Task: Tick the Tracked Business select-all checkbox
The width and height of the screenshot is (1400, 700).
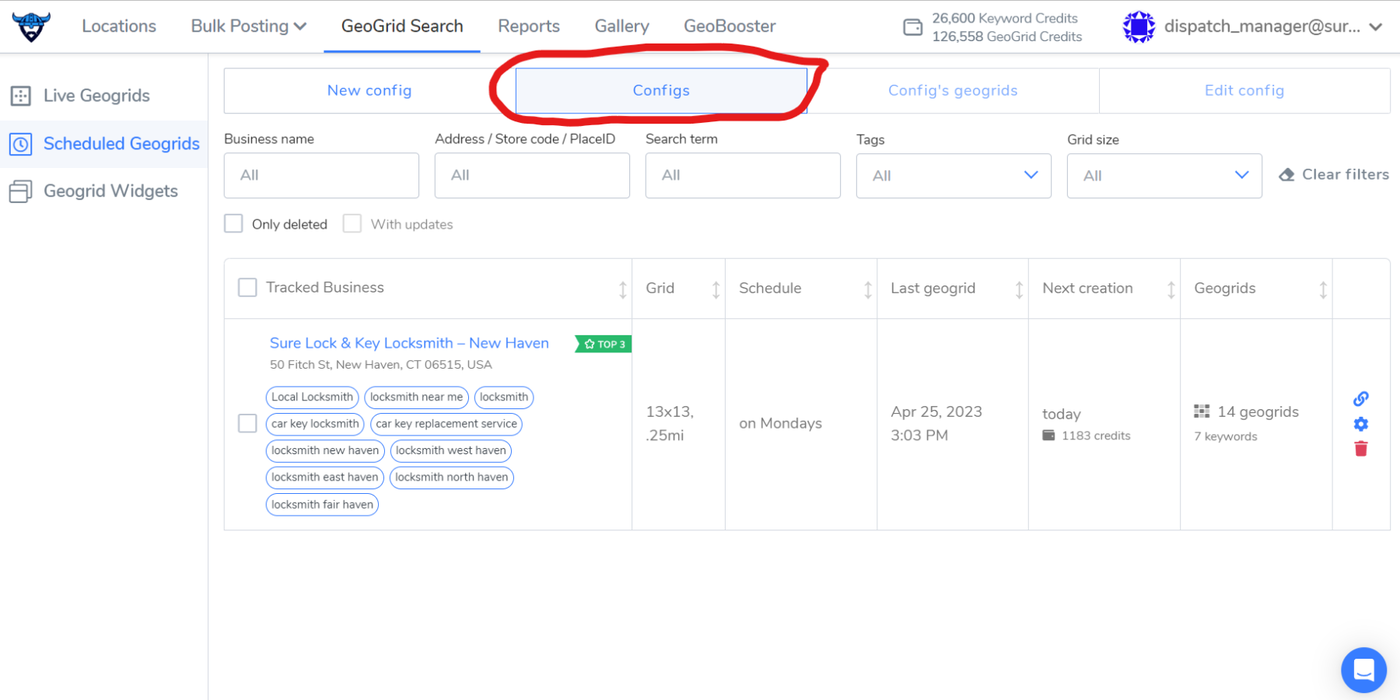Action: click(x=247, y=288)
